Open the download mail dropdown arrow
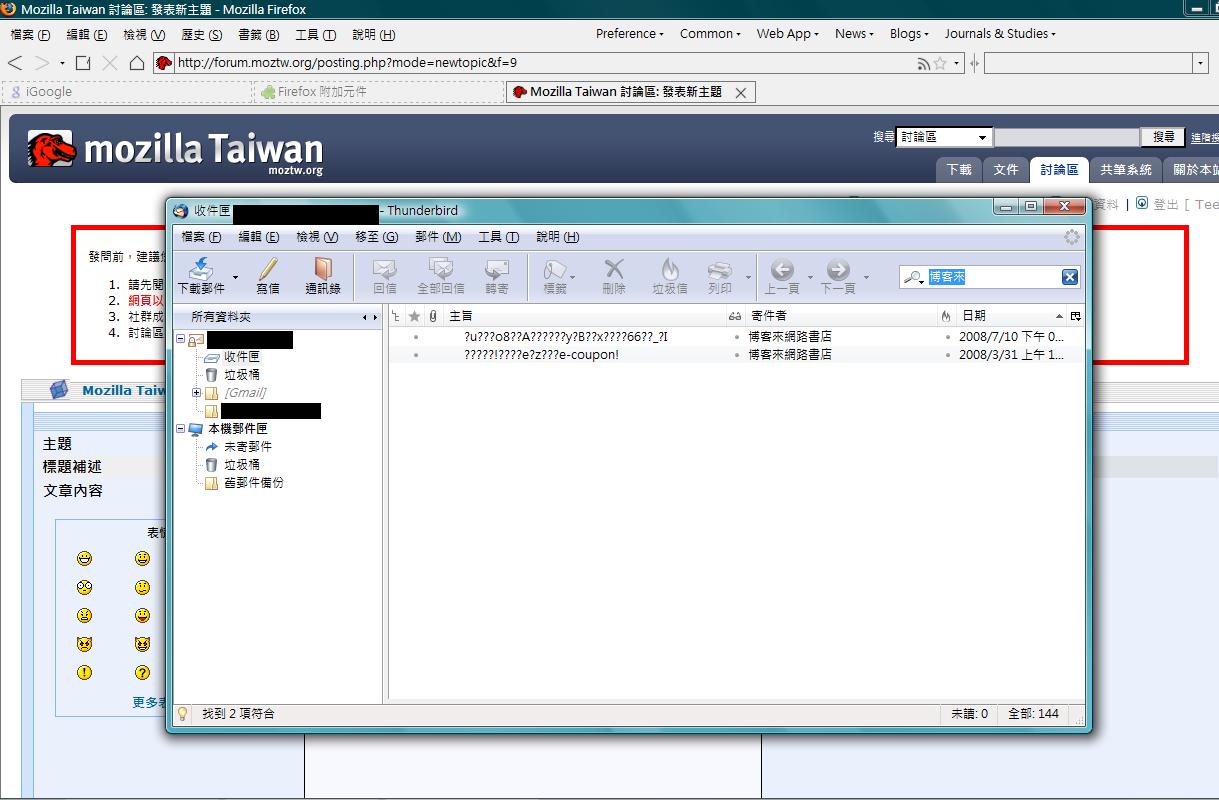The image size is (1219, 800). (236, 277)
